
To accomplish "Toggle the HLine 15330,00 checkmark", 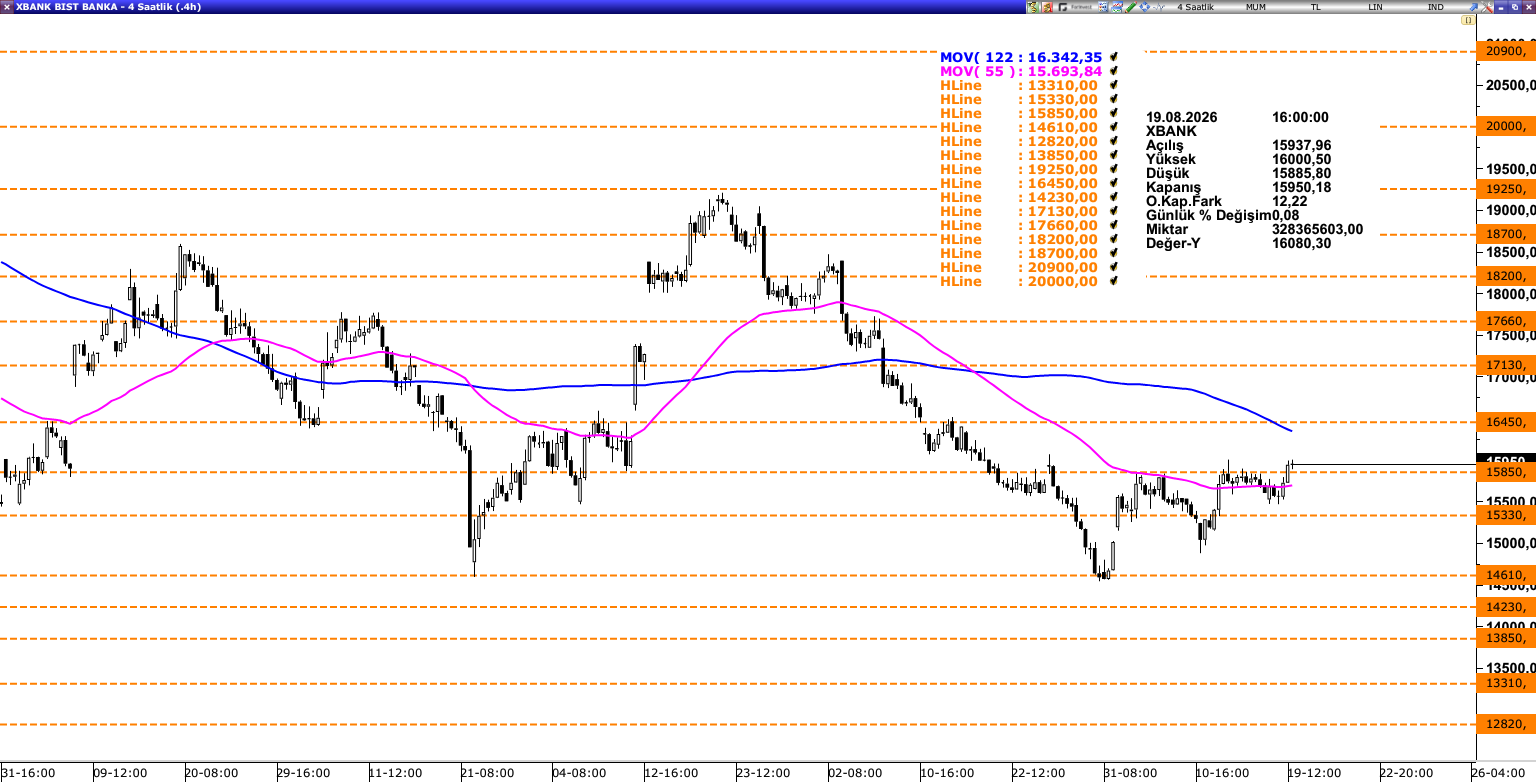I will [x=1113, y=99].
